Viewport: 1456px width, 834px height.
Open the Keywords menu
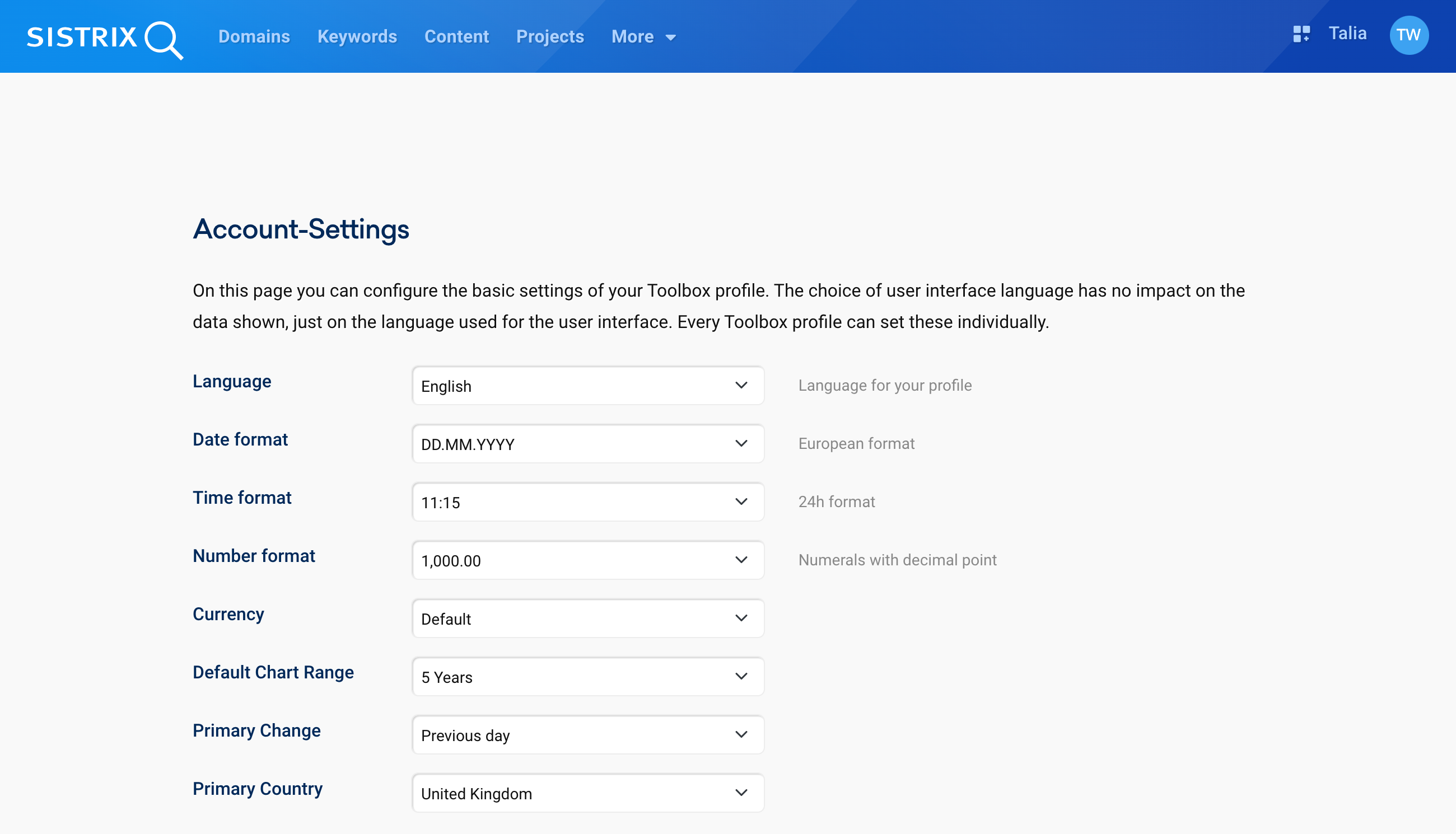[357, 36]
